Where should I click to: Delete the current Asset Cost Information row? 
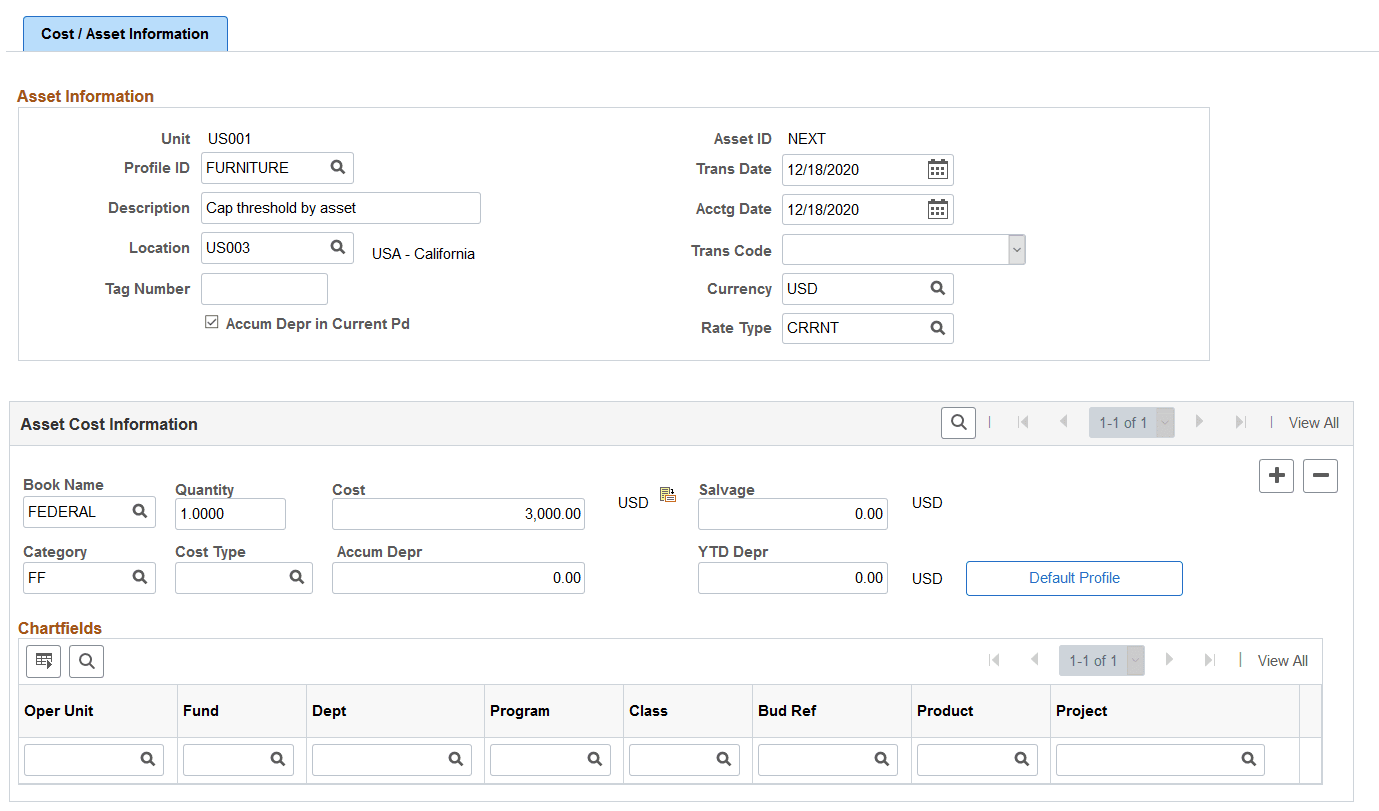[1320, 476]
